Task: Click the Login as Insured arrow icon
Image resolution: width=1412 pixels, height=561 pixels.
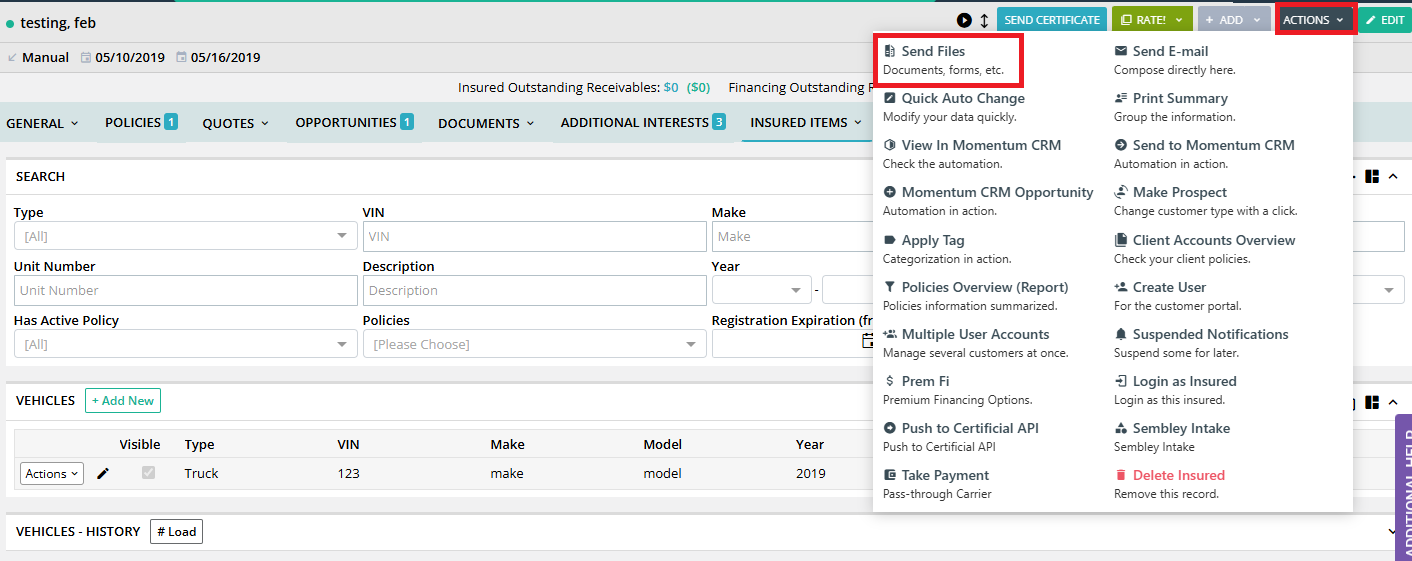Action: 1121,381
